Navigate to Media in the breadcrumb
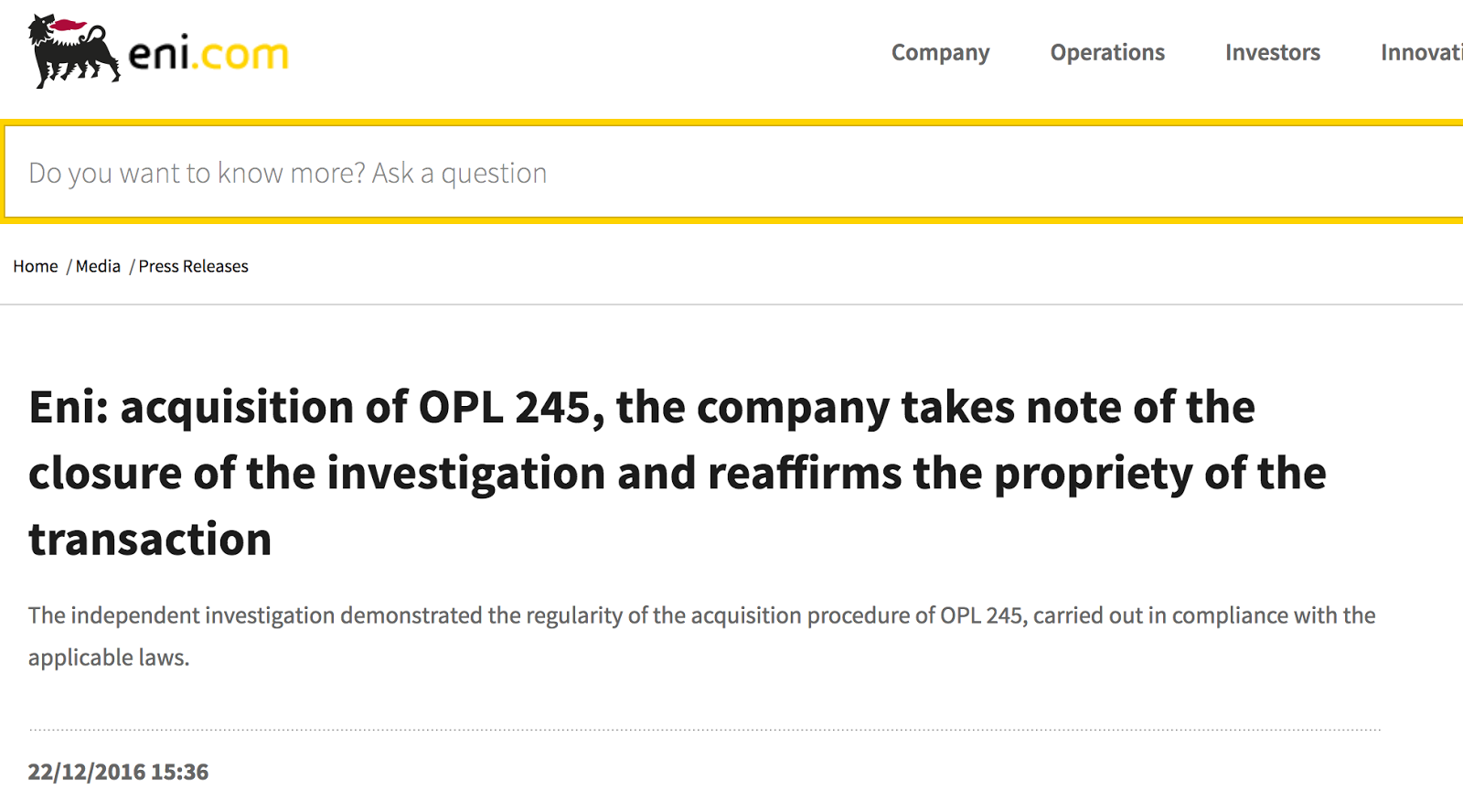1463x812 pixels. 98,266
